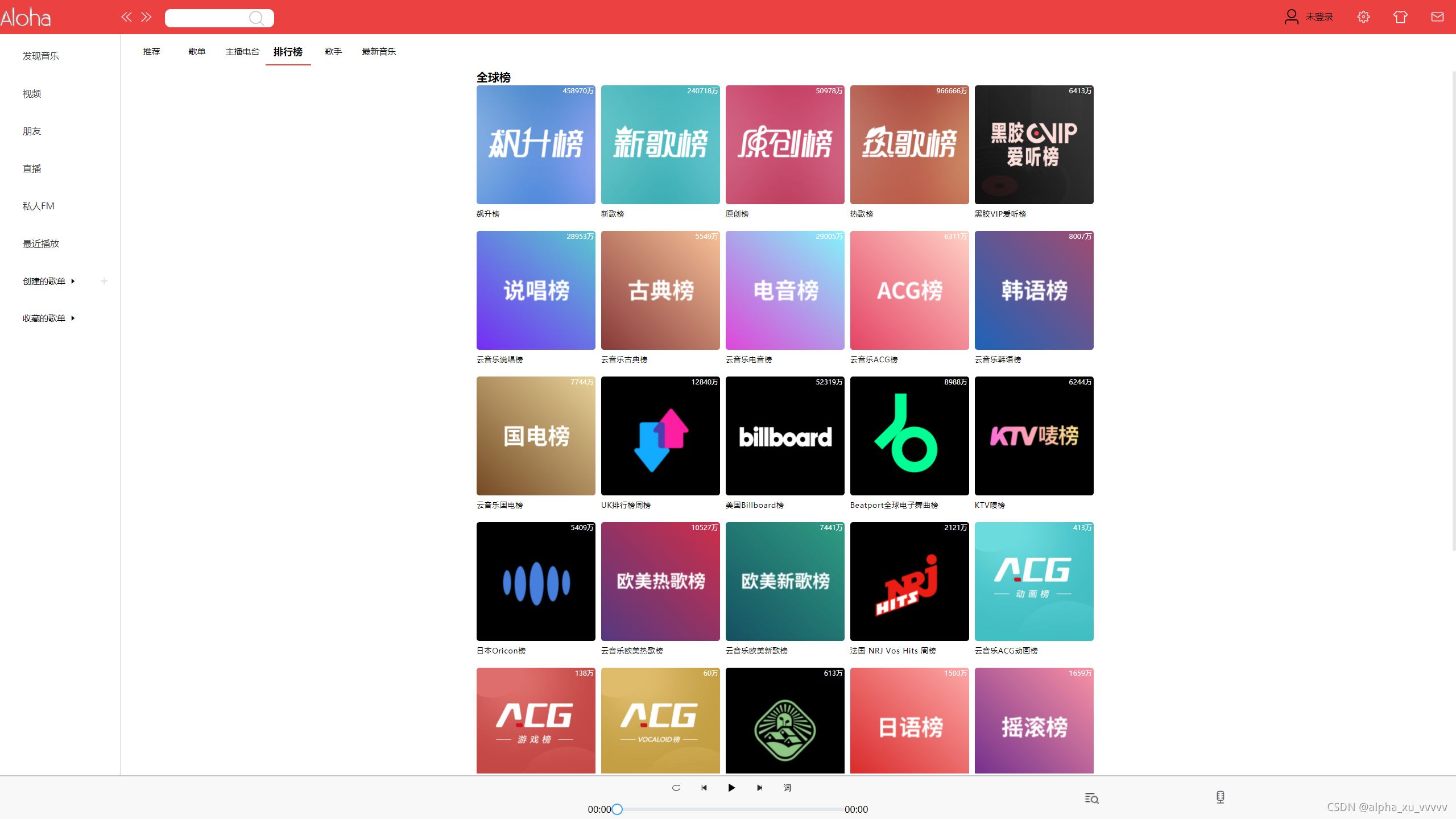1456x819 pixels.
Task: Switch to the 歌手 tab
Action: pyautogui.click(x=333, y=52)
